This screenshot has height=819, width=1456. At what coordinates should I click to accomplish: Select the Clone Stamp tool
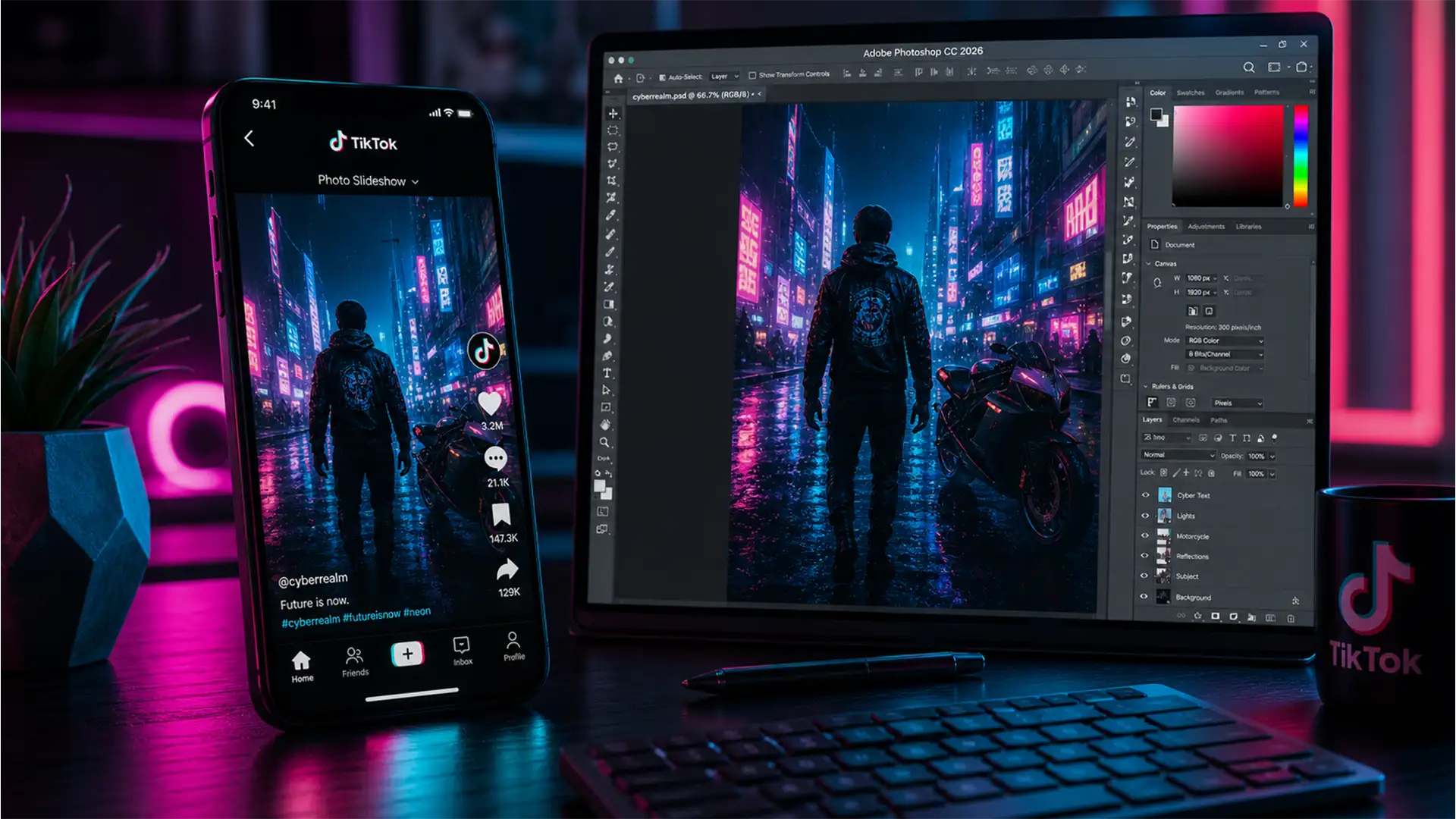point(609,269)
